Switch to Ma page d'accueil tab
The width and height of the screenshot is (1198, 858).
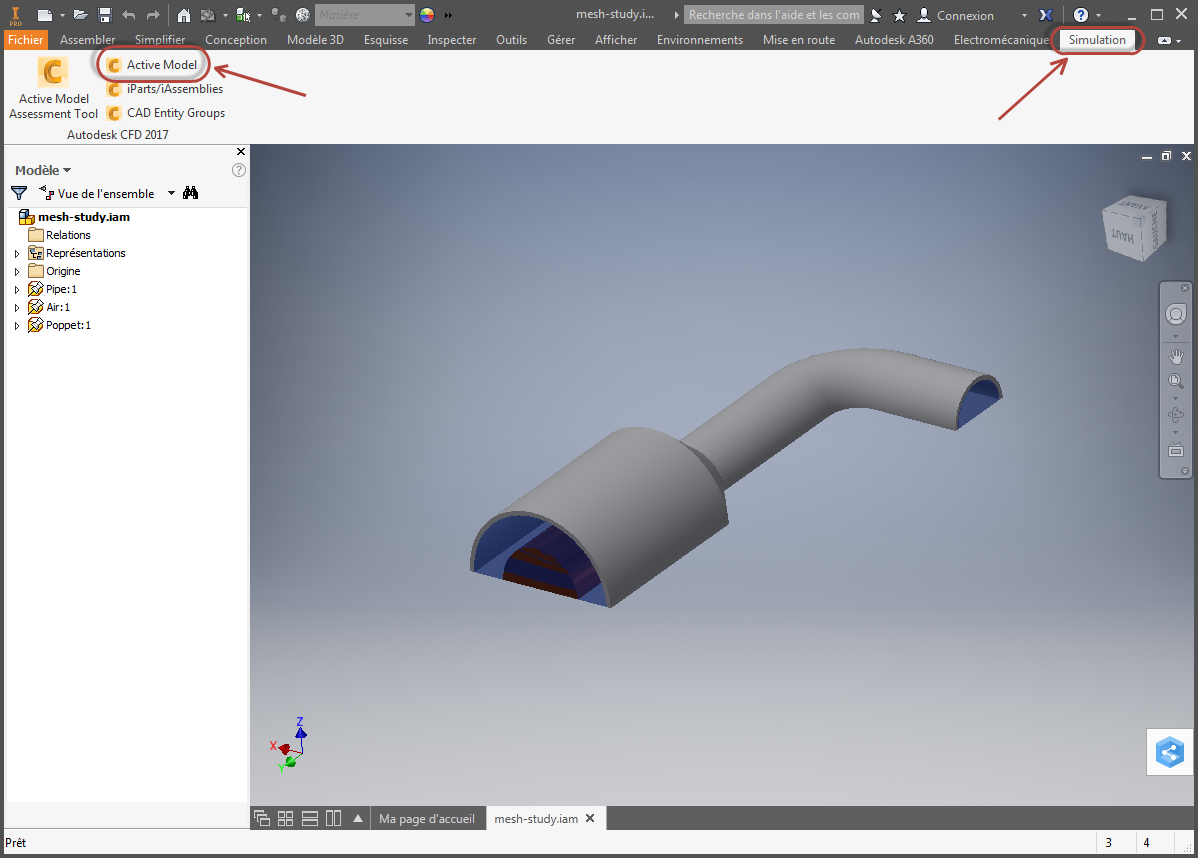coord(426,818)
